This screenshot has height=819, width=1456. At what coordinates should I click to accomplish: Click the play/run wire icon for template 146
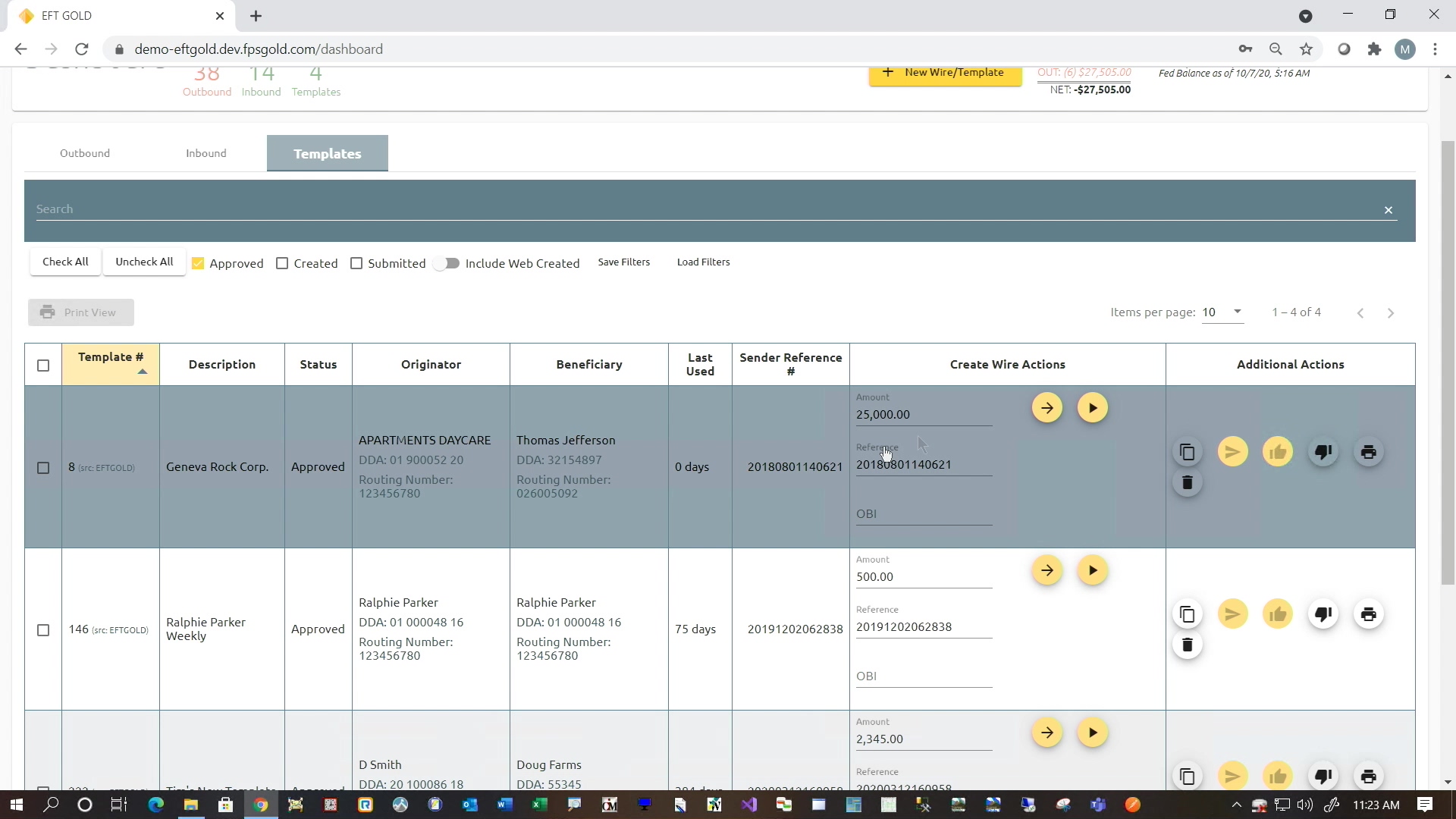[1092, 570]
